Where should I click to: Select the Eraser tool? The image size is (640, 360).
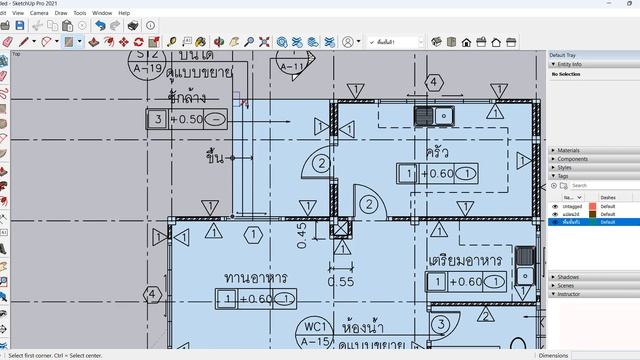(7, 42)
